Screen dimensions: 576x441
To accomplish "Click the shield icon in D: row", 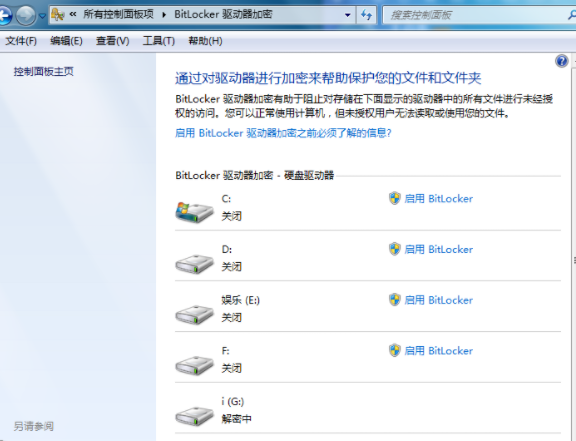I will click(395, 249).
